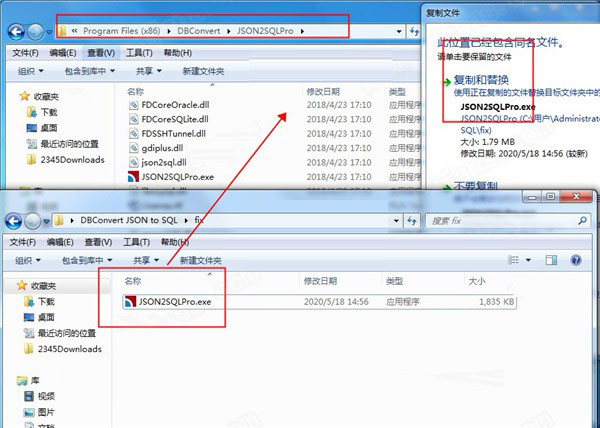Open 2345Downloads in fix window sidebar
The height and width of the screenshot is (428, 600).
[x=63, y=349]
